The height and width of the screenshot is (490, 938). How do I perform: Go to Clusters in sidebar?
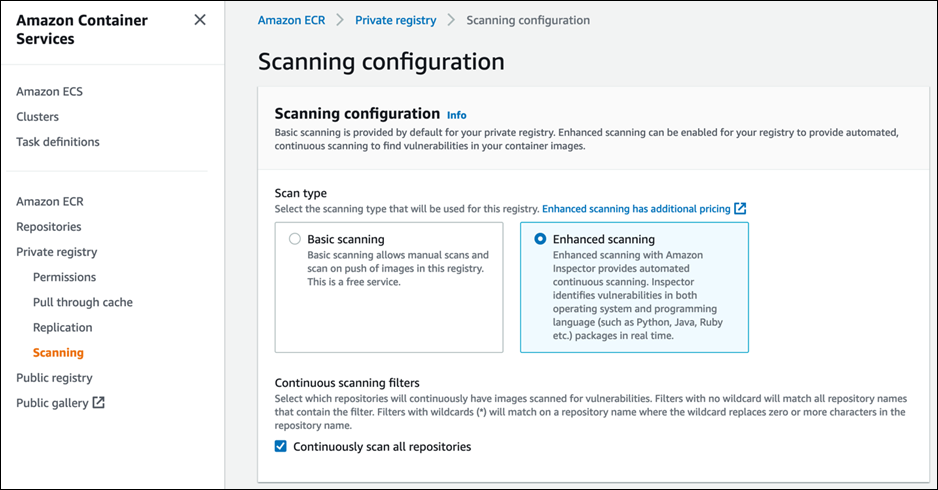pos(37,117)
